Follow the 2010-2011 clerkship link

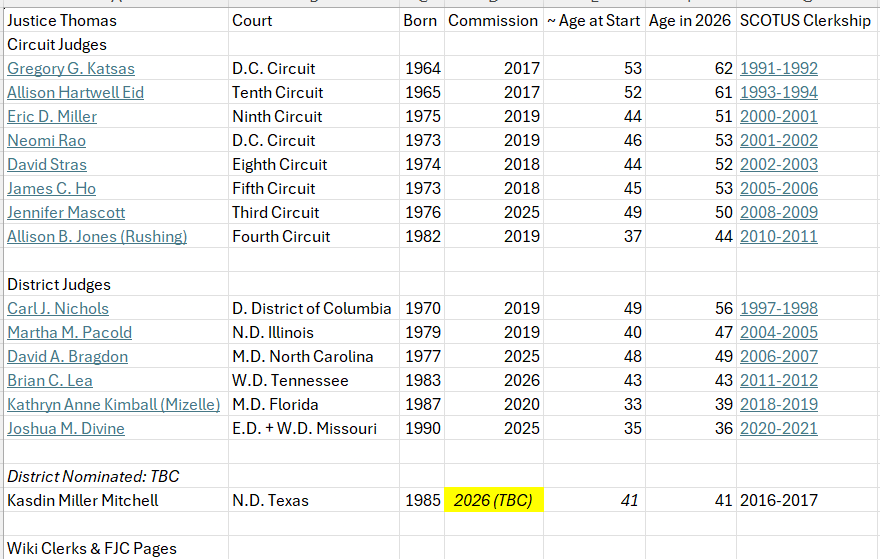[x=779, y=237]
